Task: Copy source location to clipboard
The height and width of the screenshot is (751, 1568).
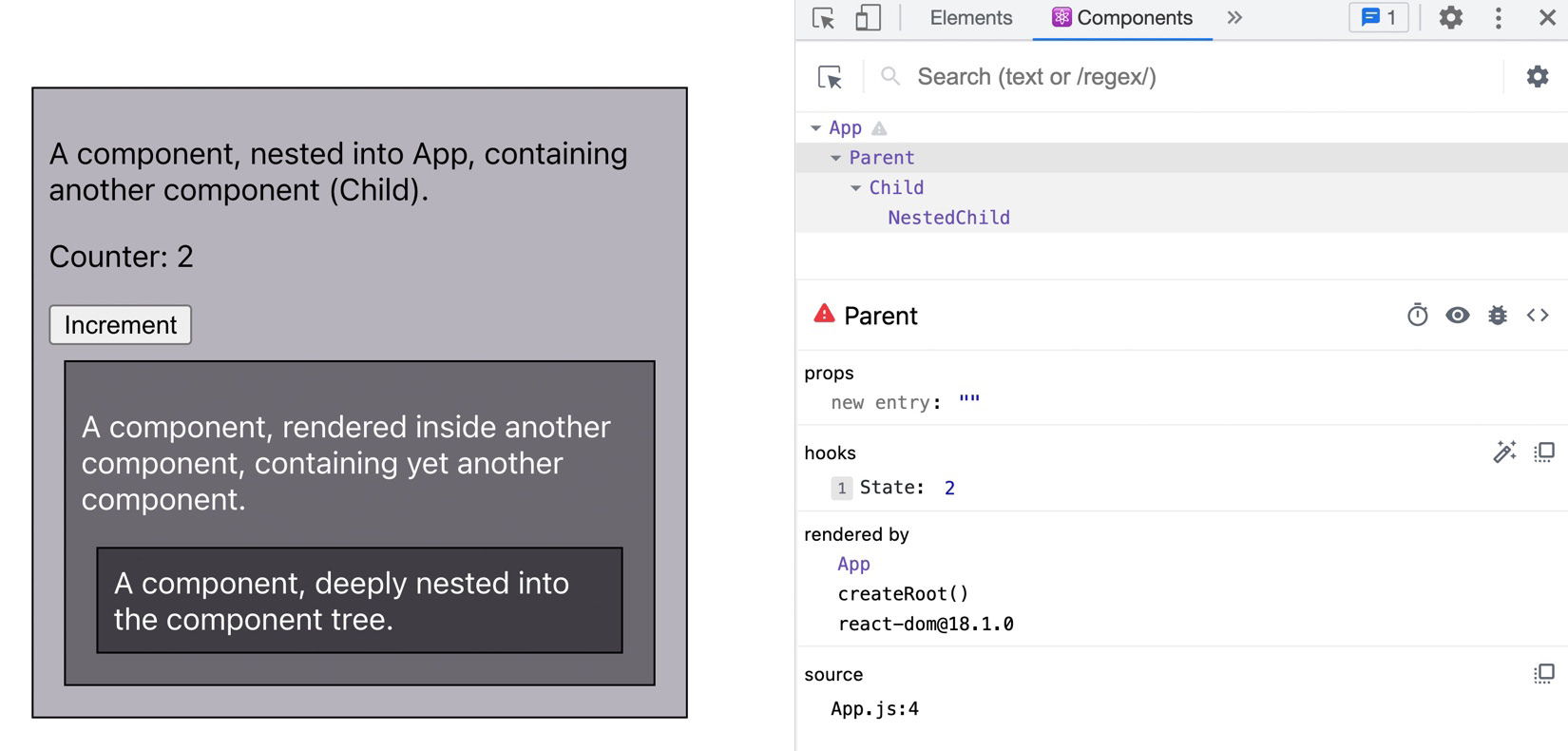Action: point(1544,674)
